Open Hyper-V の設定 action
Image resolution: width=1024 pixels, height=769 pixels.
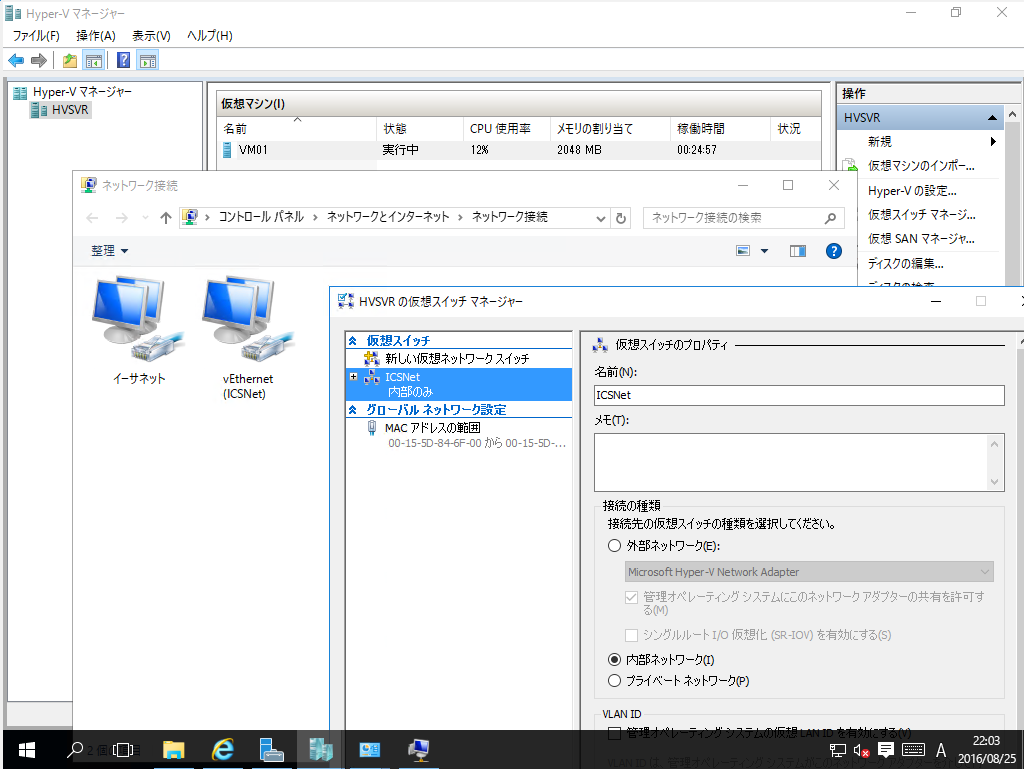click(912, 191)
